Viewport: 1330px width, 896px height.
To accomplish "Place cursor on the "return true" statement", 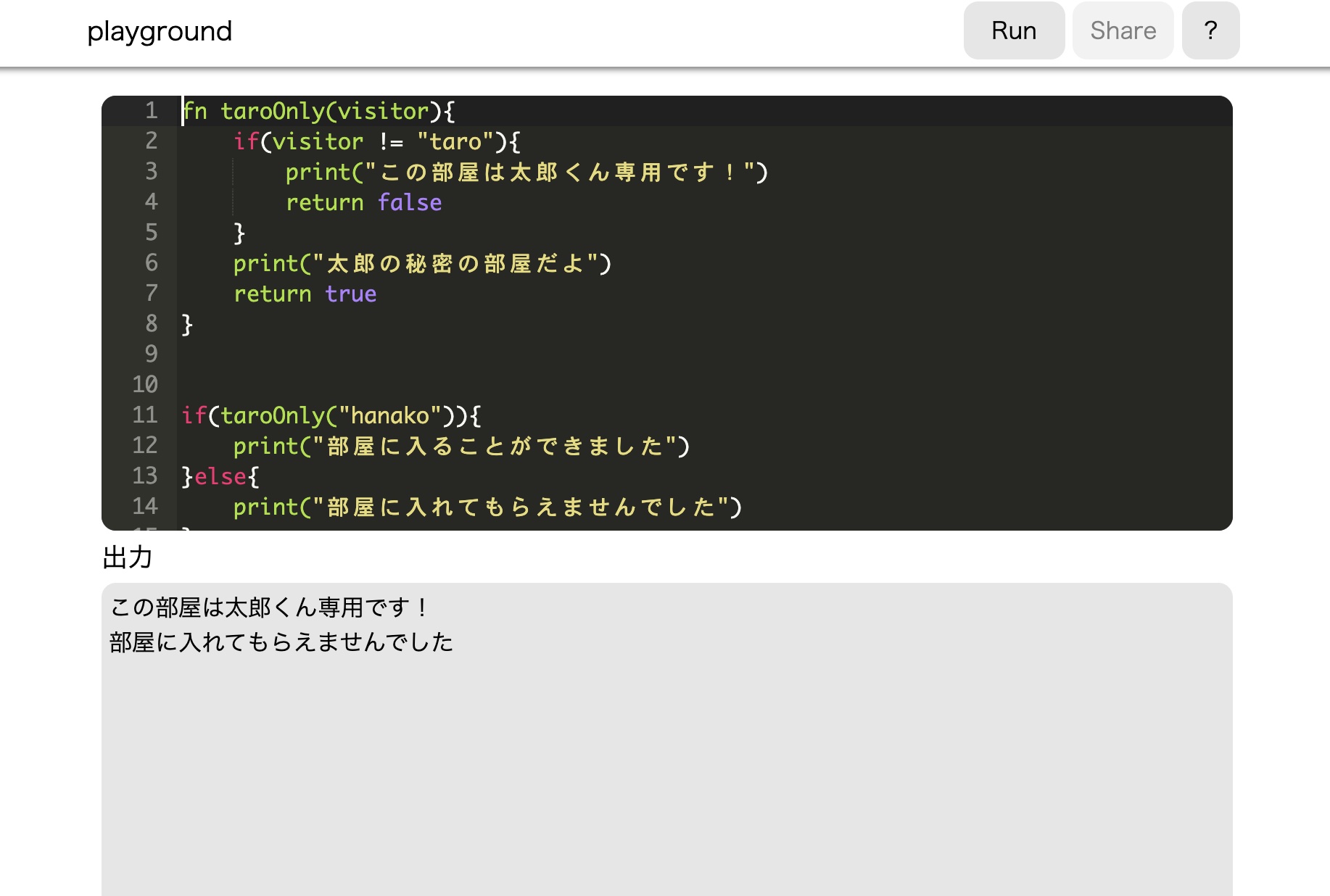I will point(305,294).
